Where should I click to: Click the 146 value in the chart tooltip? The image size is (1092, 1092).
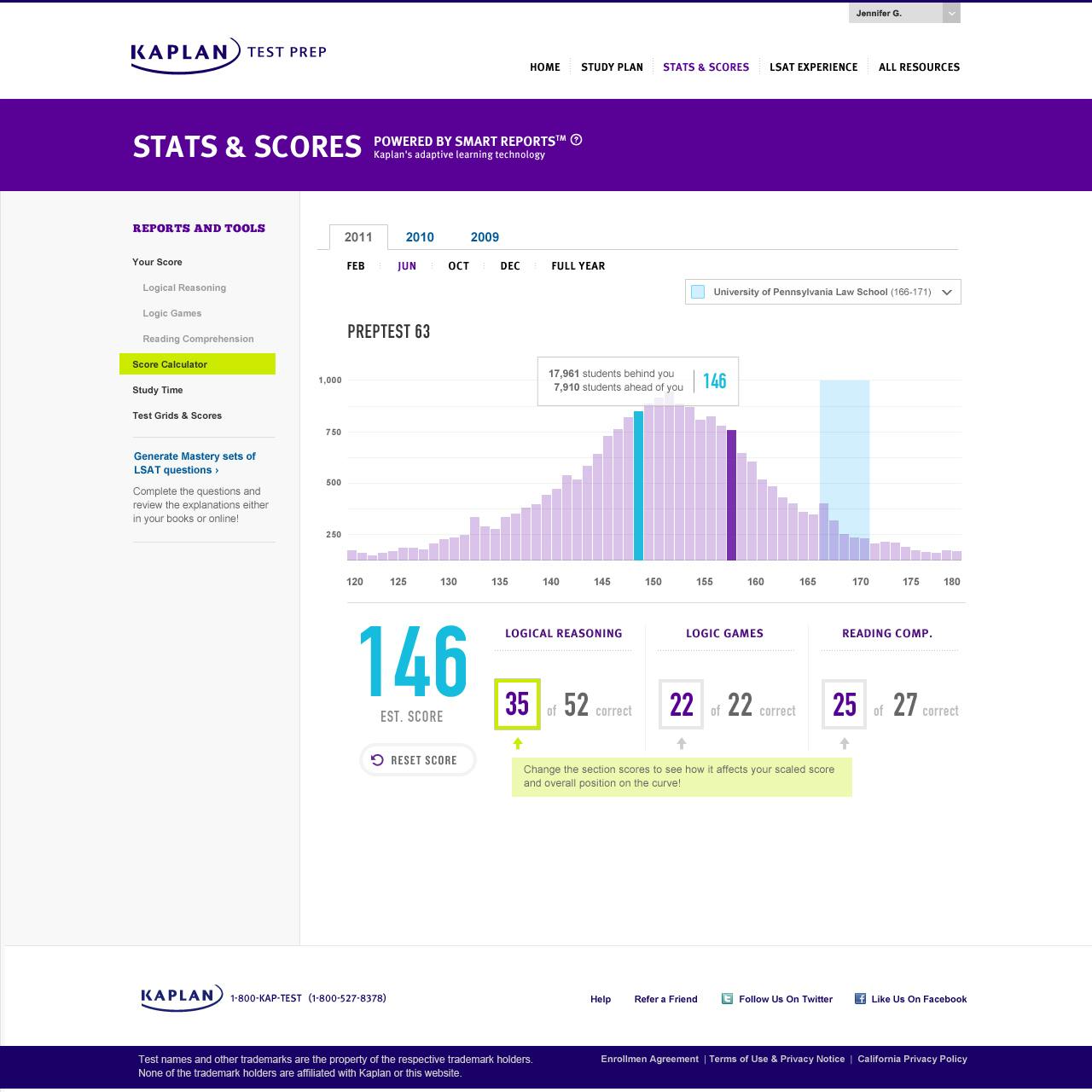715,380
